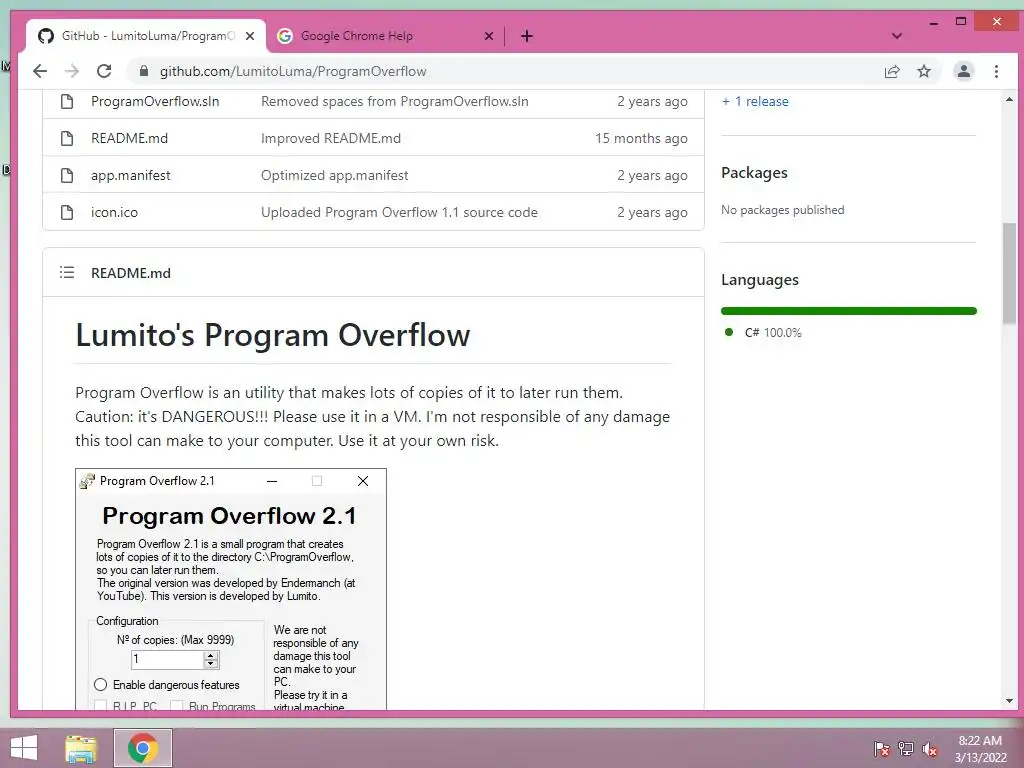
Task: Share this page using the share icon
Action: click(x=891, y=71)
